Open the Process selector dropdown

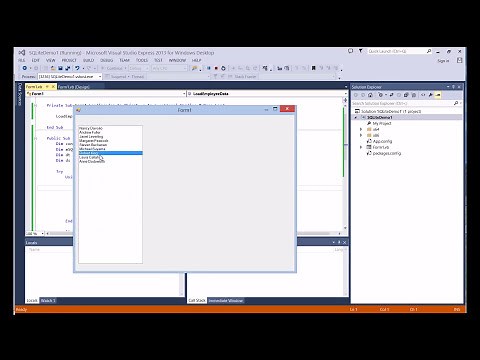(x=70, y=77)
